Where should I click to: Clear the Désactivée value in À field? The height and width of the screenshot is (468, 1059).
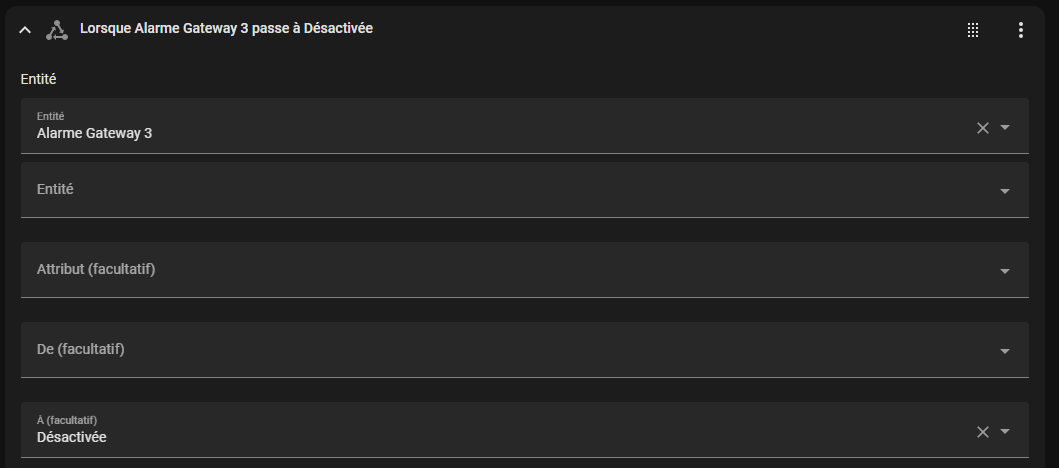tap(983, 432)
